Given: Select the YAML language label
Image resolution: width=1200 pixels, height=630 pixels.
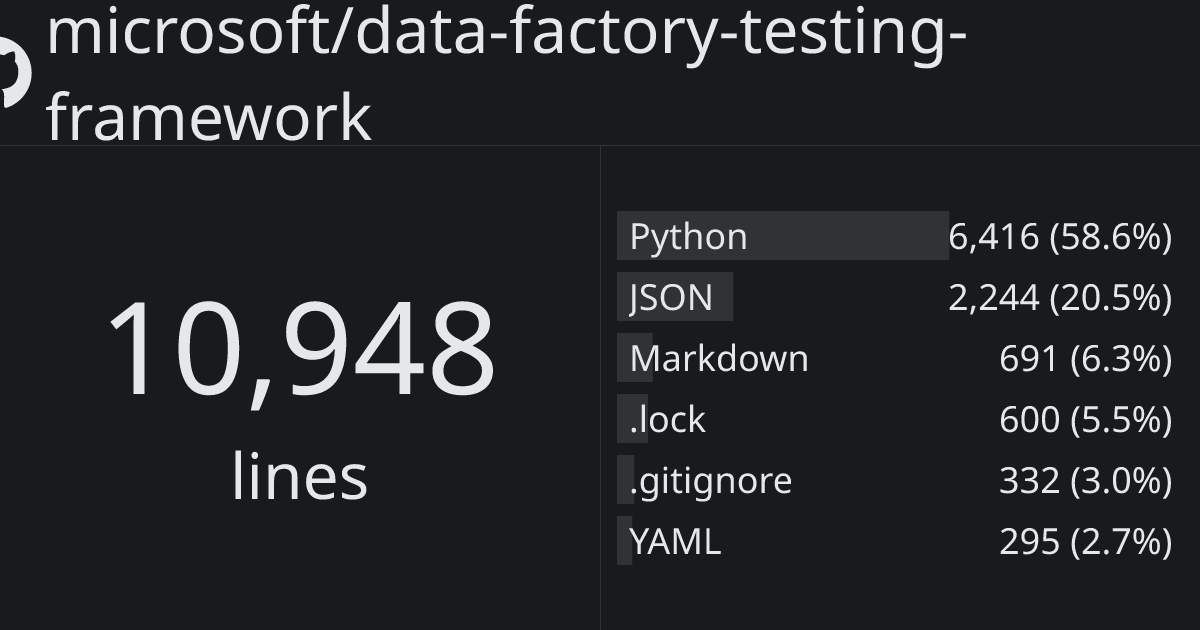Looking at the screenshot, I should pos(675,541).
